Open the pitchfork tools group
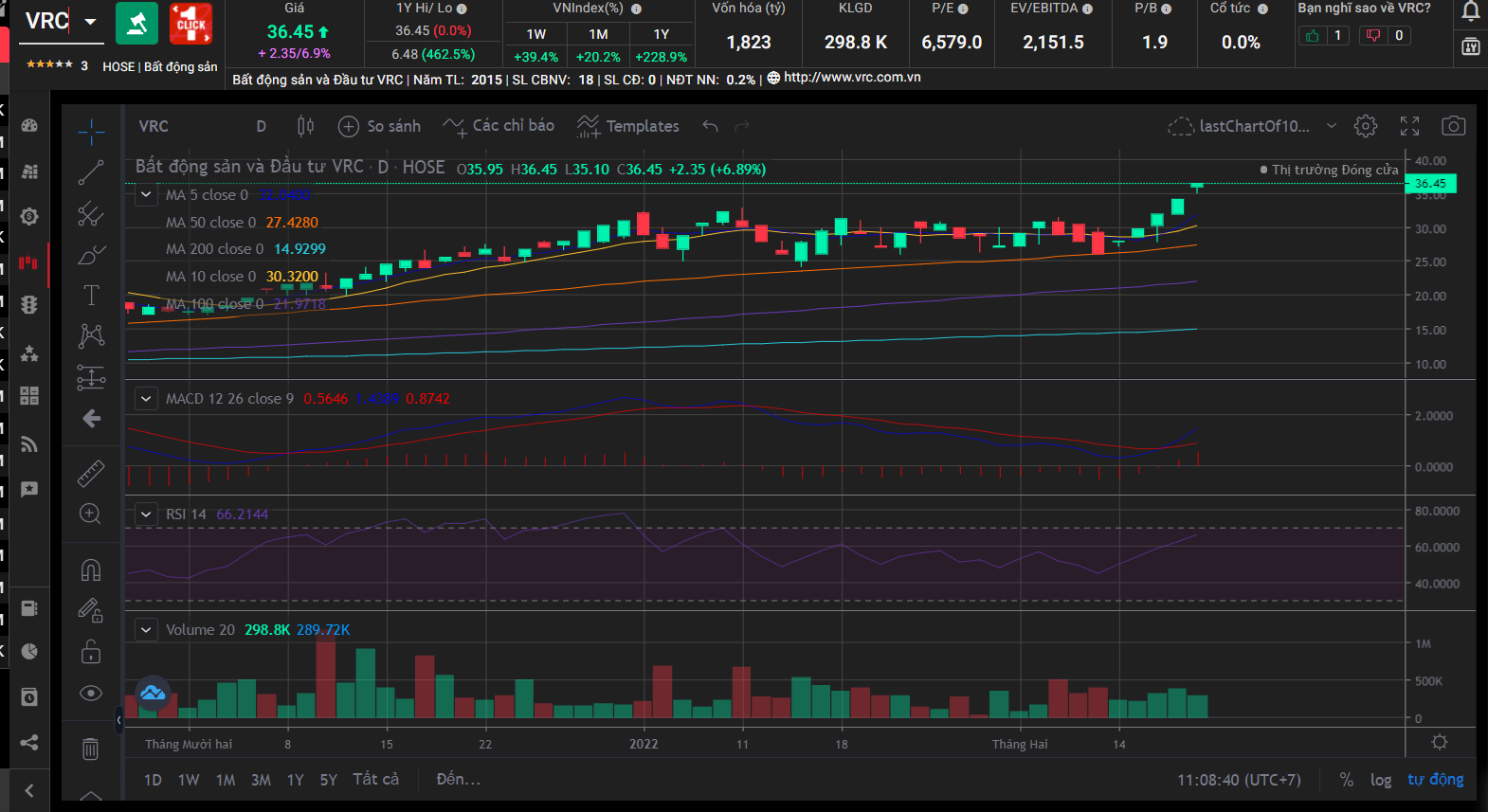Viewport: 1488px width, 812px height. point(91,214)
